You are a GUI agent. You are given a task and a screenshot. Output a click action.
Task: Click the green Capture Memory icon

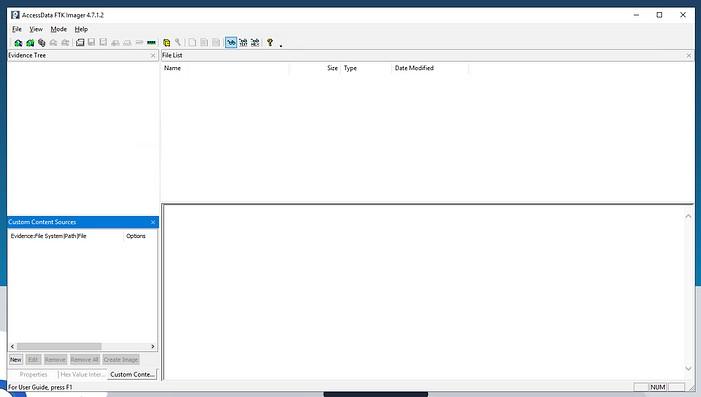pyautogui.click(x=152, y=42)
